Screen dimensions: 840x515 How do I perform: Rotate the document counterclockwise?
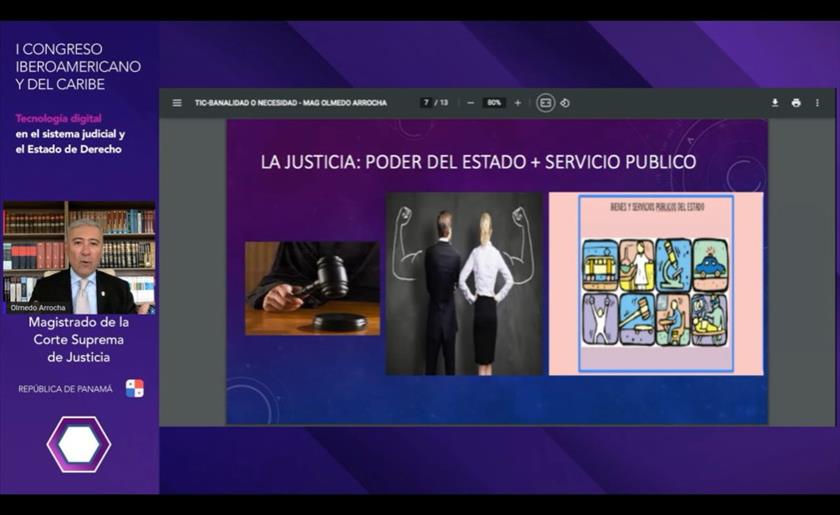click(565, 103)
